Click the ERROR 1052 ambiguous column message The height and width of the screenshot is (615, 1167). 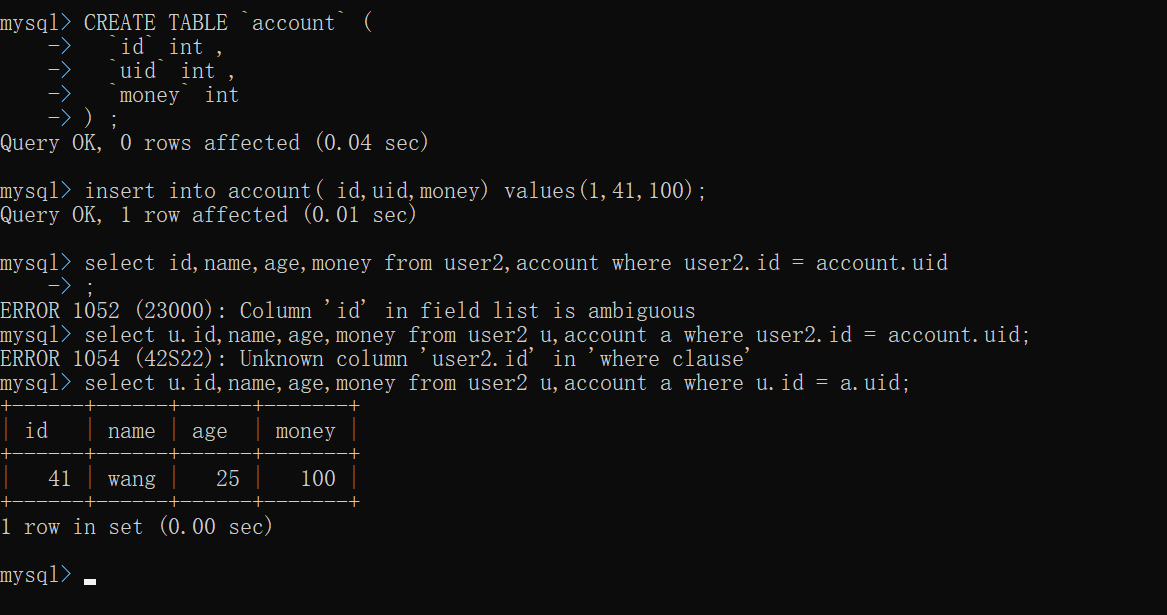pos(347,311)
